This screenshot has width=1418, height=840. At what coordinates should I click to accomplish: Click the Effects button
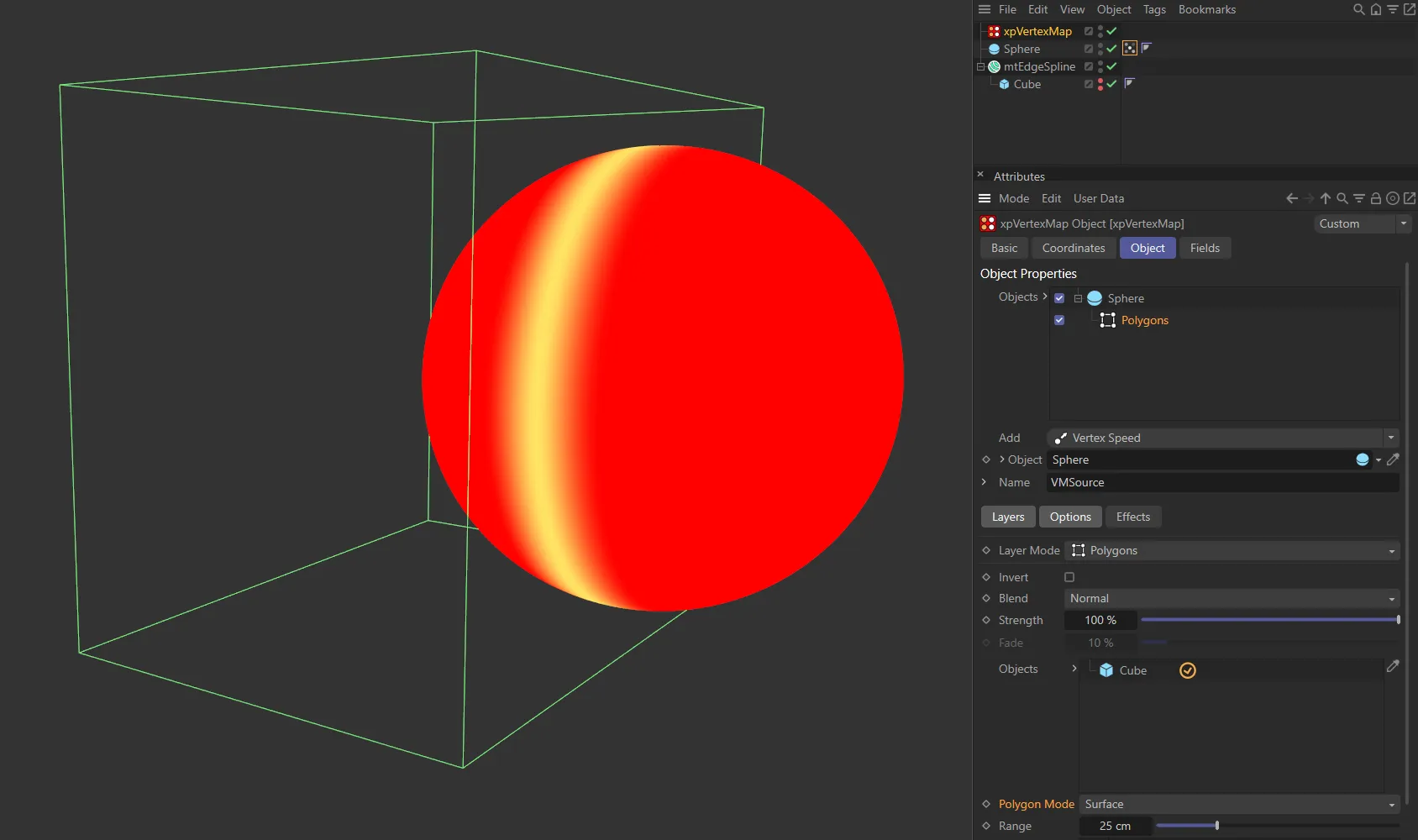coord(1132,517)
